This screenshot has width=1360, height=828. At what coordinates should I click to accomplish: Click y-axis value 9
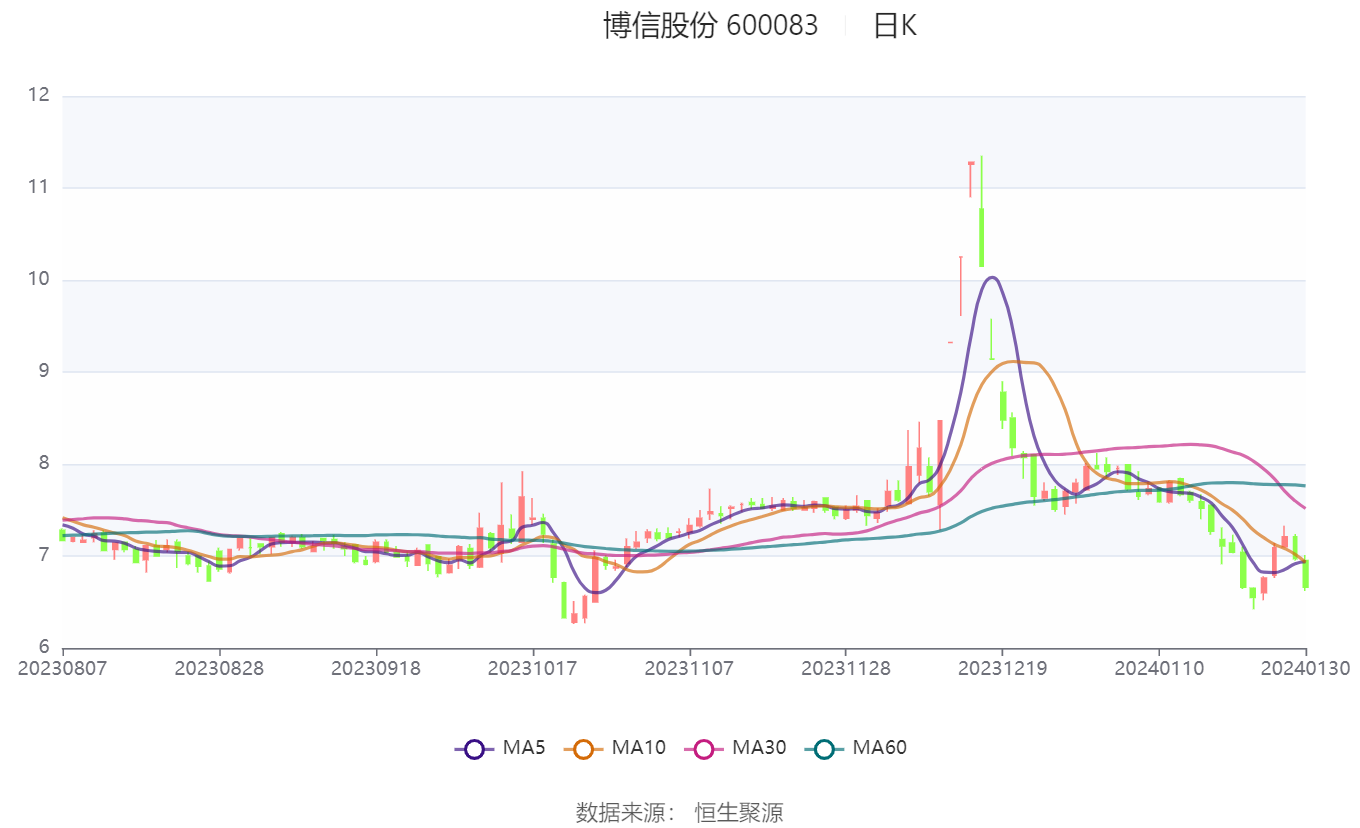(x=44, y=371)
